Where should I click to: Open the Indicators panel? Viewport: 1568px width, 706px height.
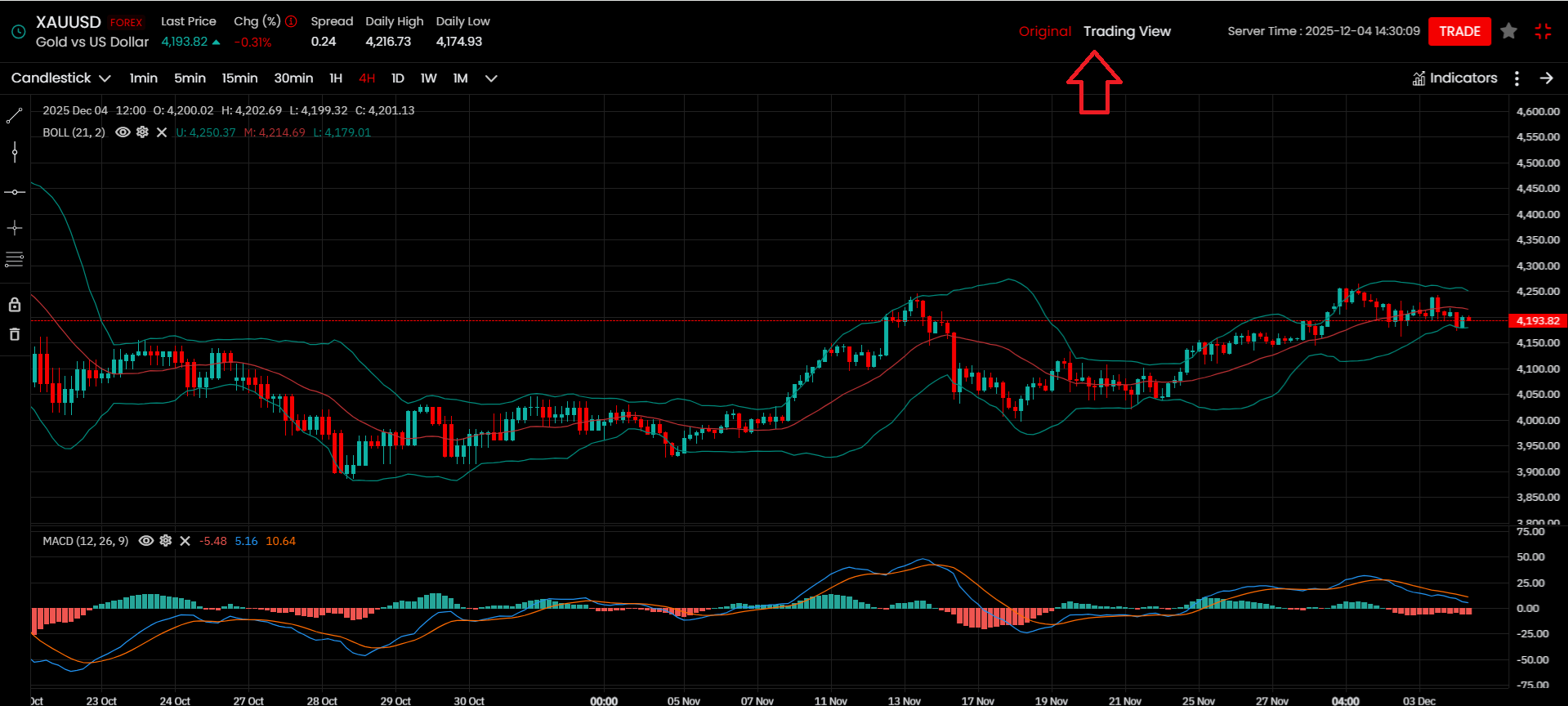pyautogui.click(x=1454, y=78)
